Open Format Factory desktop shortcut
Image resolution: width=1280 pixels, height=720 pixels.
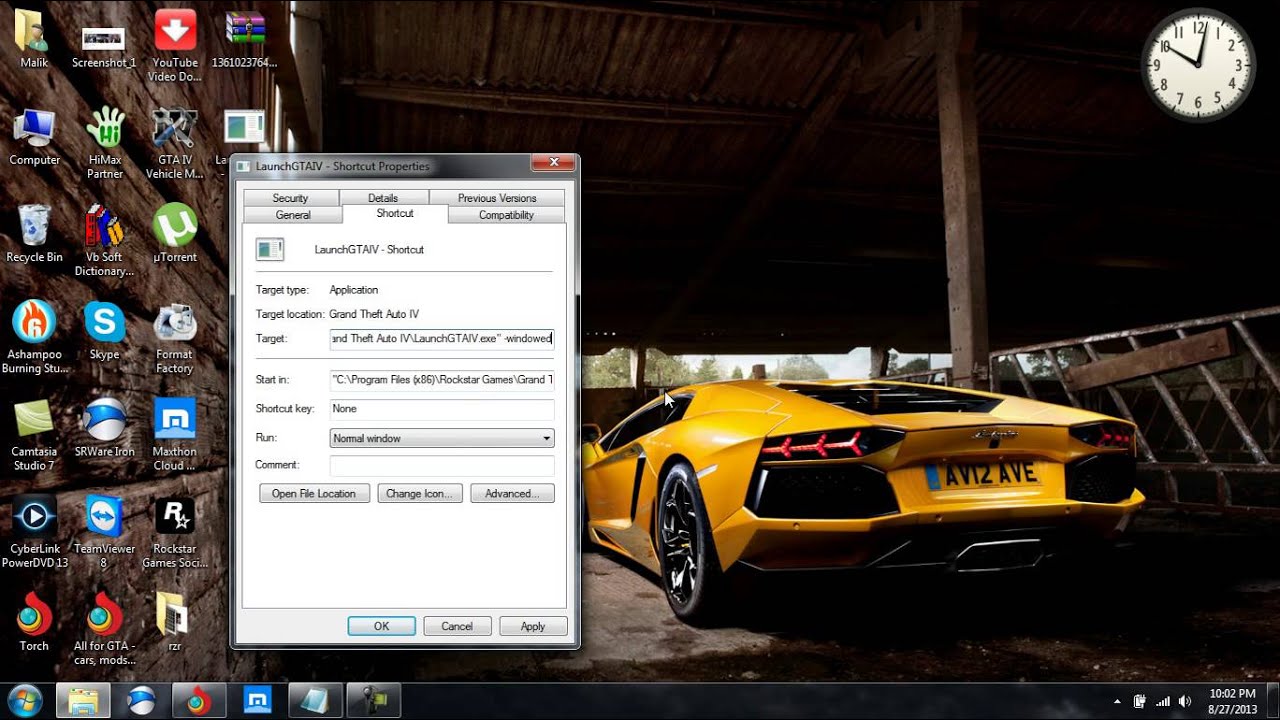point(175,338)
